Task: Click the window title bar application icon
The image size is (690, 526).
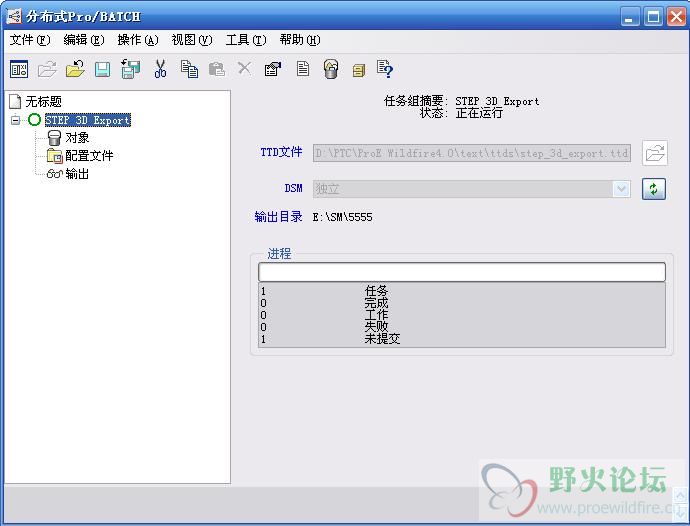Action: coord(14,16)
